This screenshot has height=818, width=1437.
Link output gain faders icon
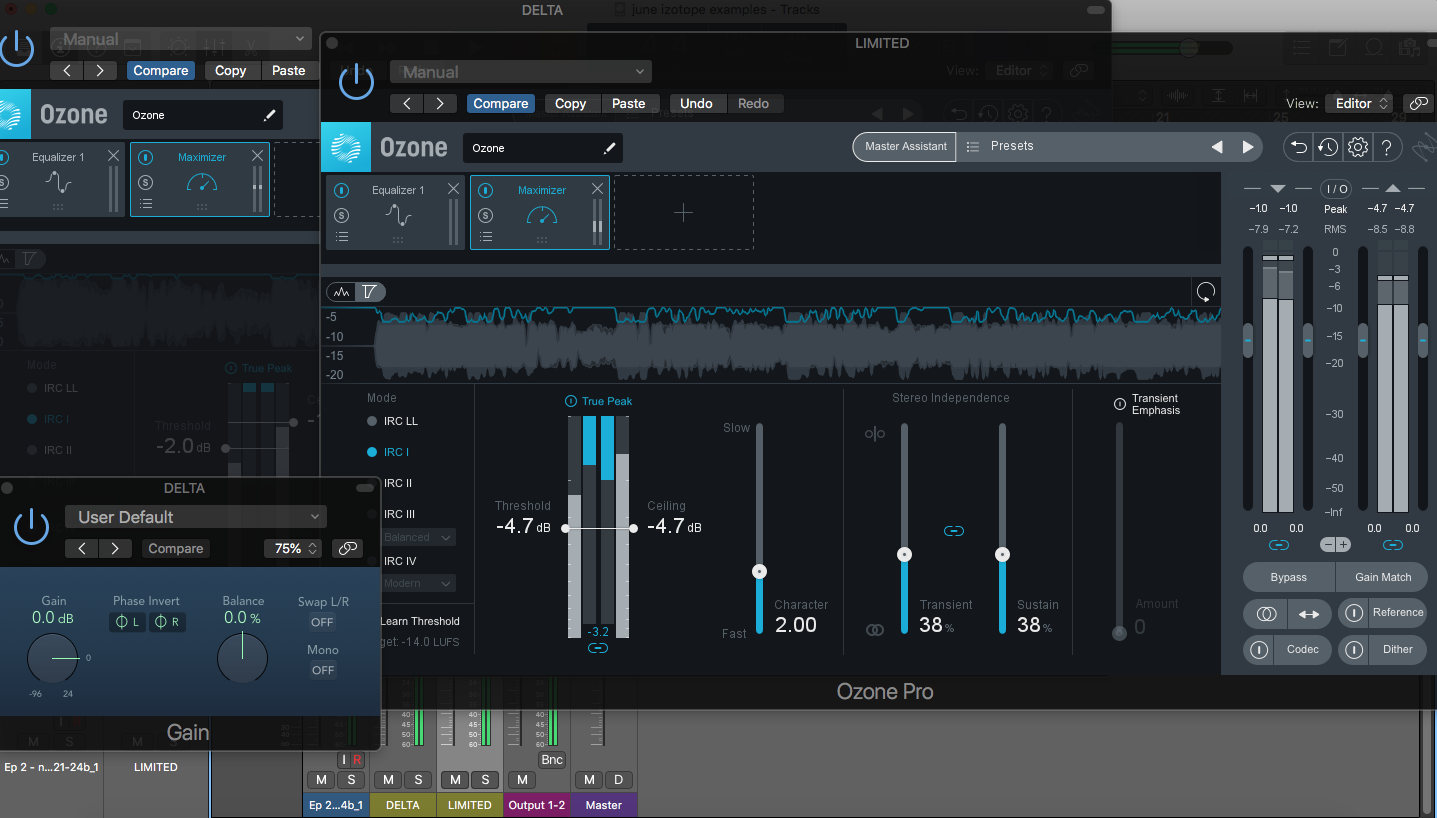click(1392, 545)
